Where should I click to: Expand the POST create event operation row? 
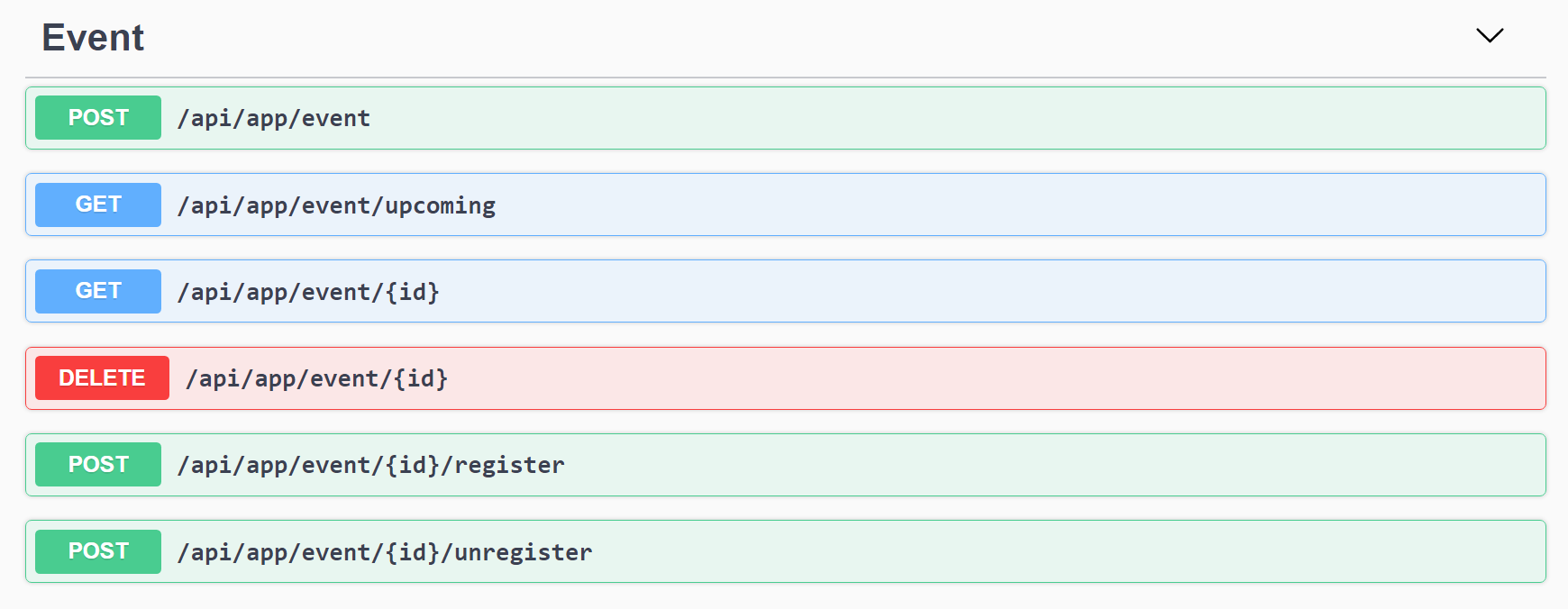pos(901,118)
